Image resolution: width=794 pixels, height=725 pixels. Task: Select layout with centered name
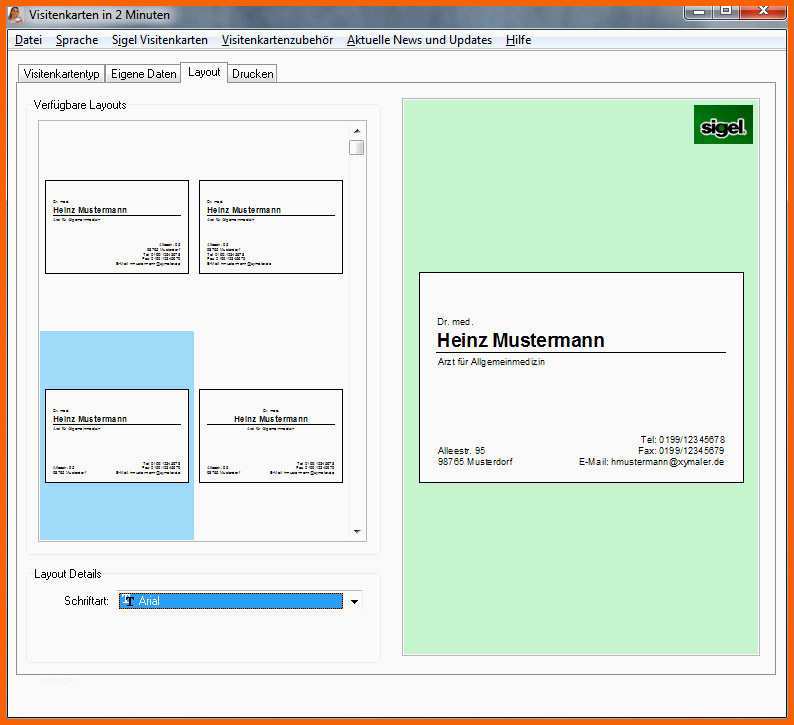271,436
